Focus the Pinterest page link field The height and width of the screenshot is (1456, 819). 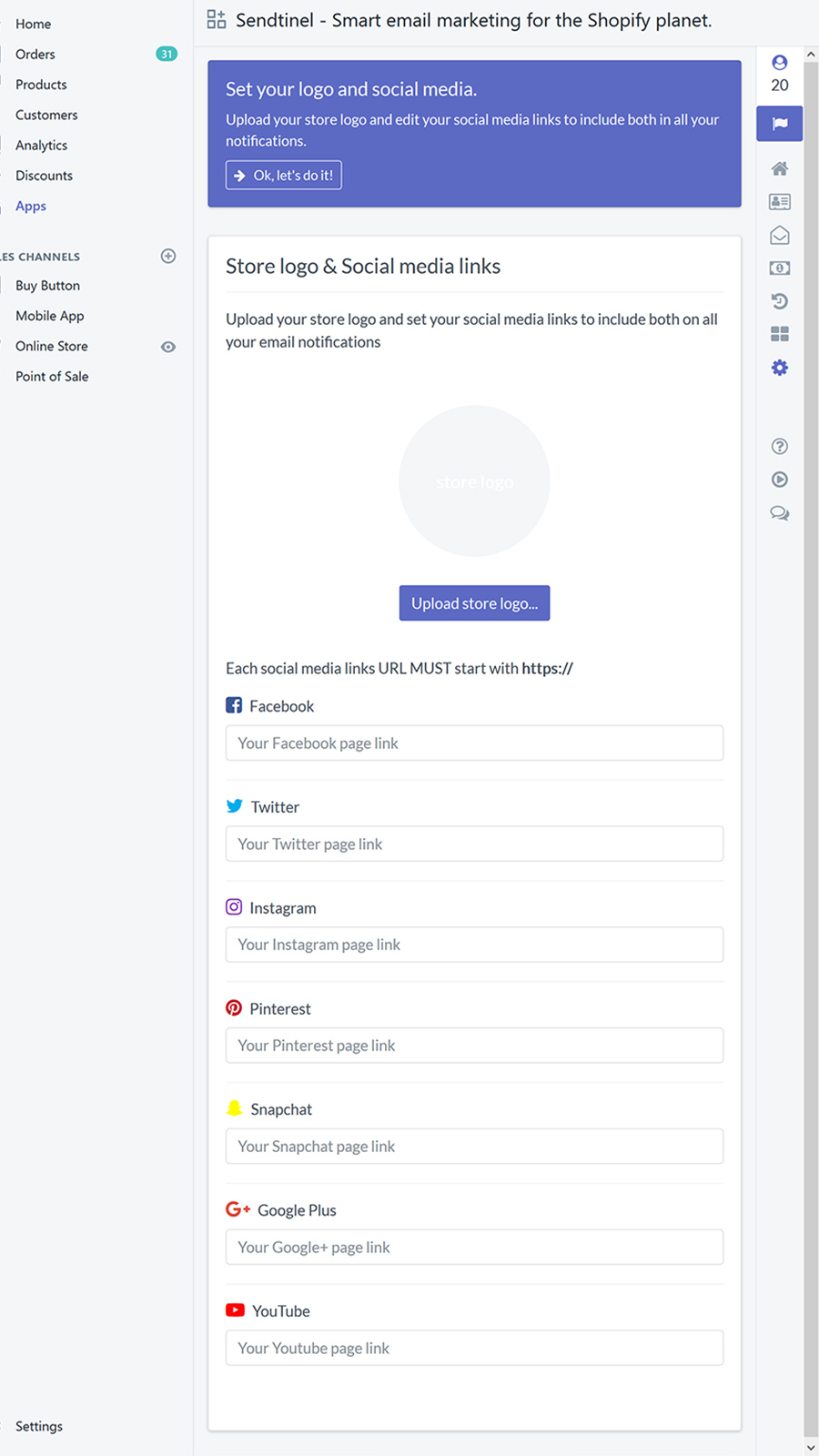click(x=474, y=1046)
